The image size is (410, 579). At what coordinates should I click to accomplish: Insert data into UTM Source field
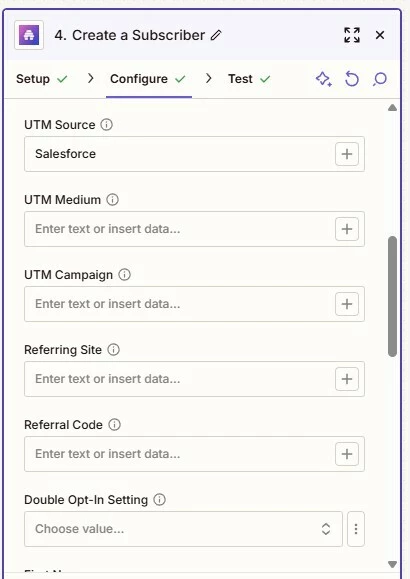(x=347, y=154)
